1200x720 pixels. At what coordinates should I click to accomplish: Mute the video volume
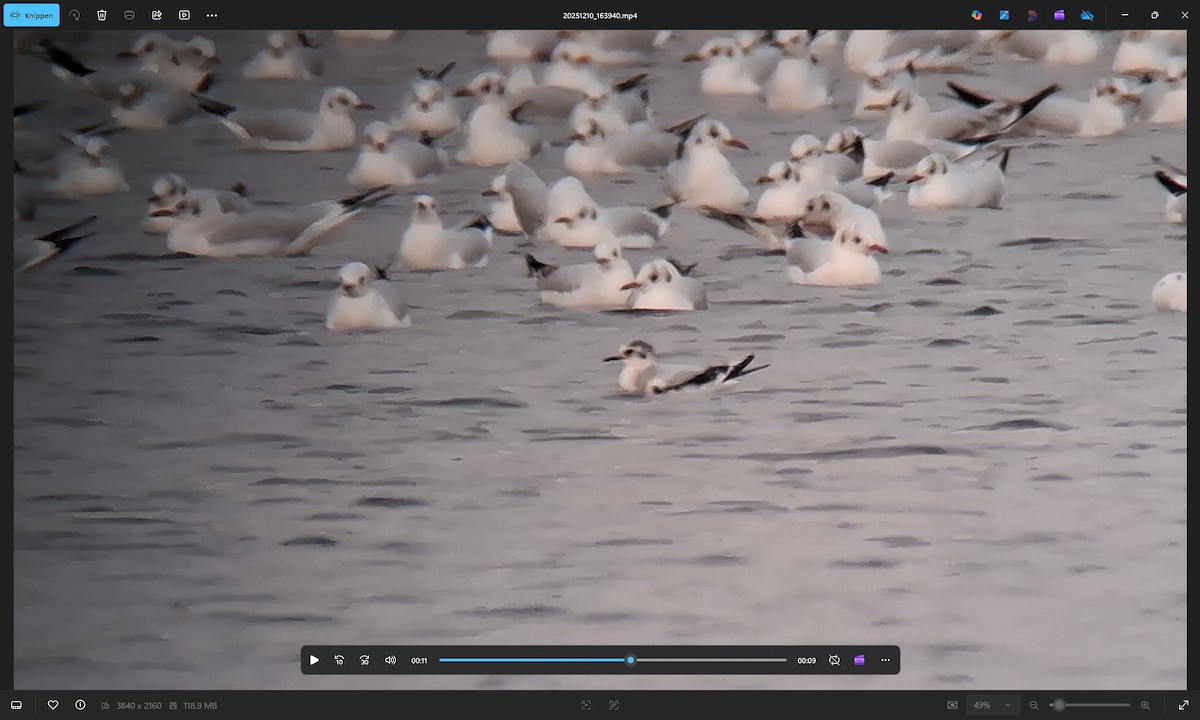click(391, 660)
